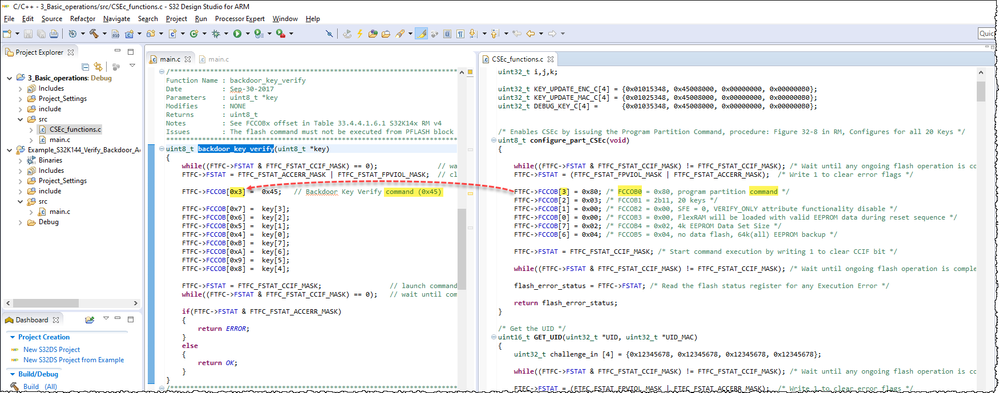Click the Build hammer toolbar icon
Screen dimensions: 999x393
pos(94,33)
